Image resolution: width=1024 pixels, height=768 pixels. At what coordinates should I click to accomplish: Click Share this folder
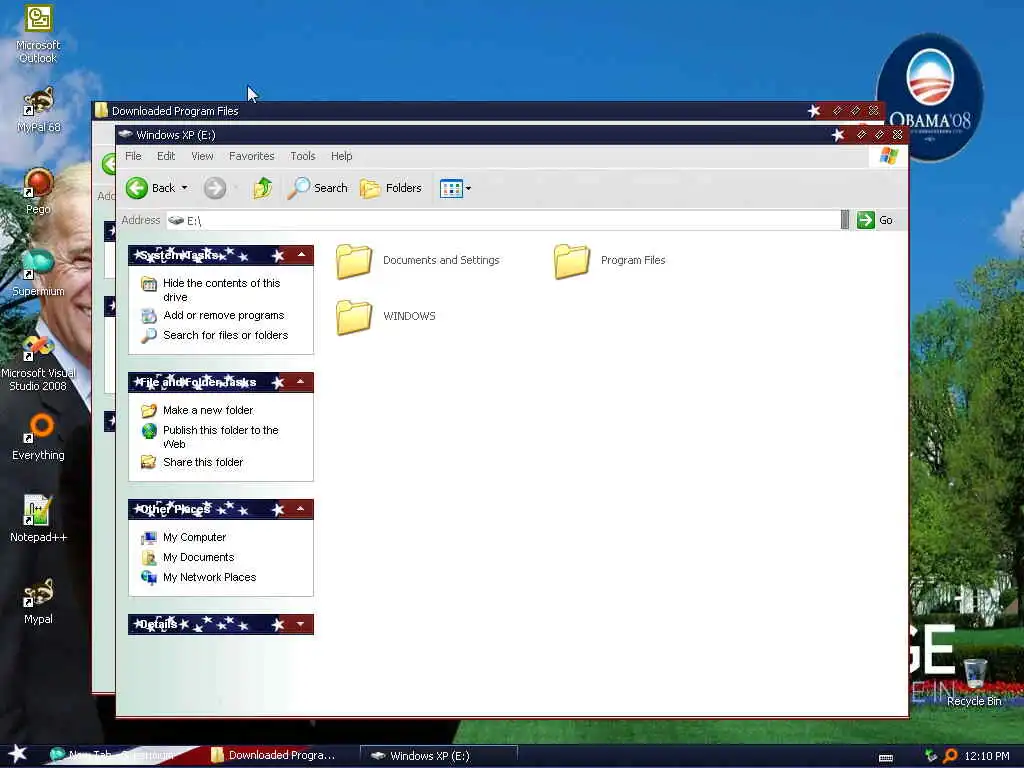(x=203, y=462)
